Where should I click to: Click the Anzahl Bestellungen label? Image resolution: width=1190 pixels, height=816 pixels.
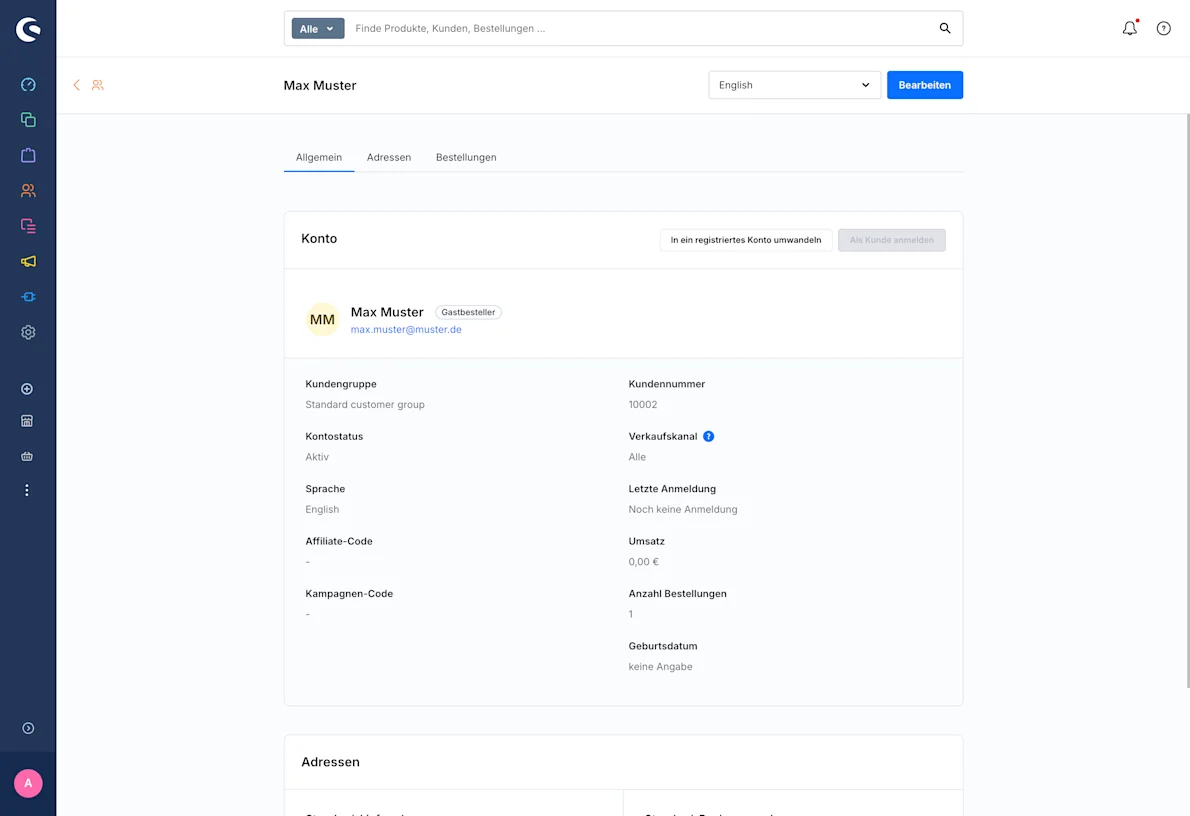(678, 594)
